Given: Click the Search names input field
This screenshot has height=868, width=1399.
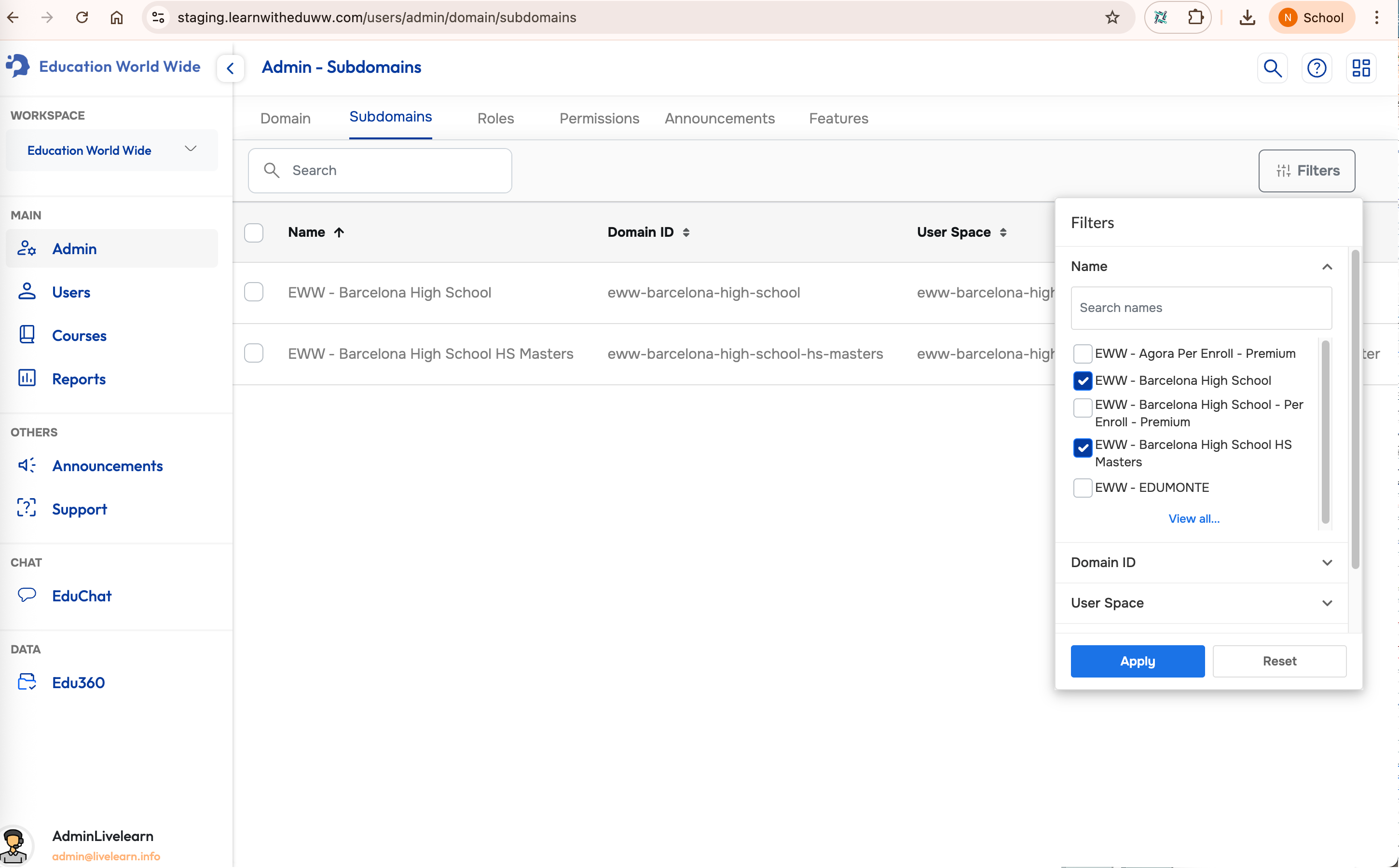Looking at the screenshot, I should pyautogui.click(x=1201, y=308).
